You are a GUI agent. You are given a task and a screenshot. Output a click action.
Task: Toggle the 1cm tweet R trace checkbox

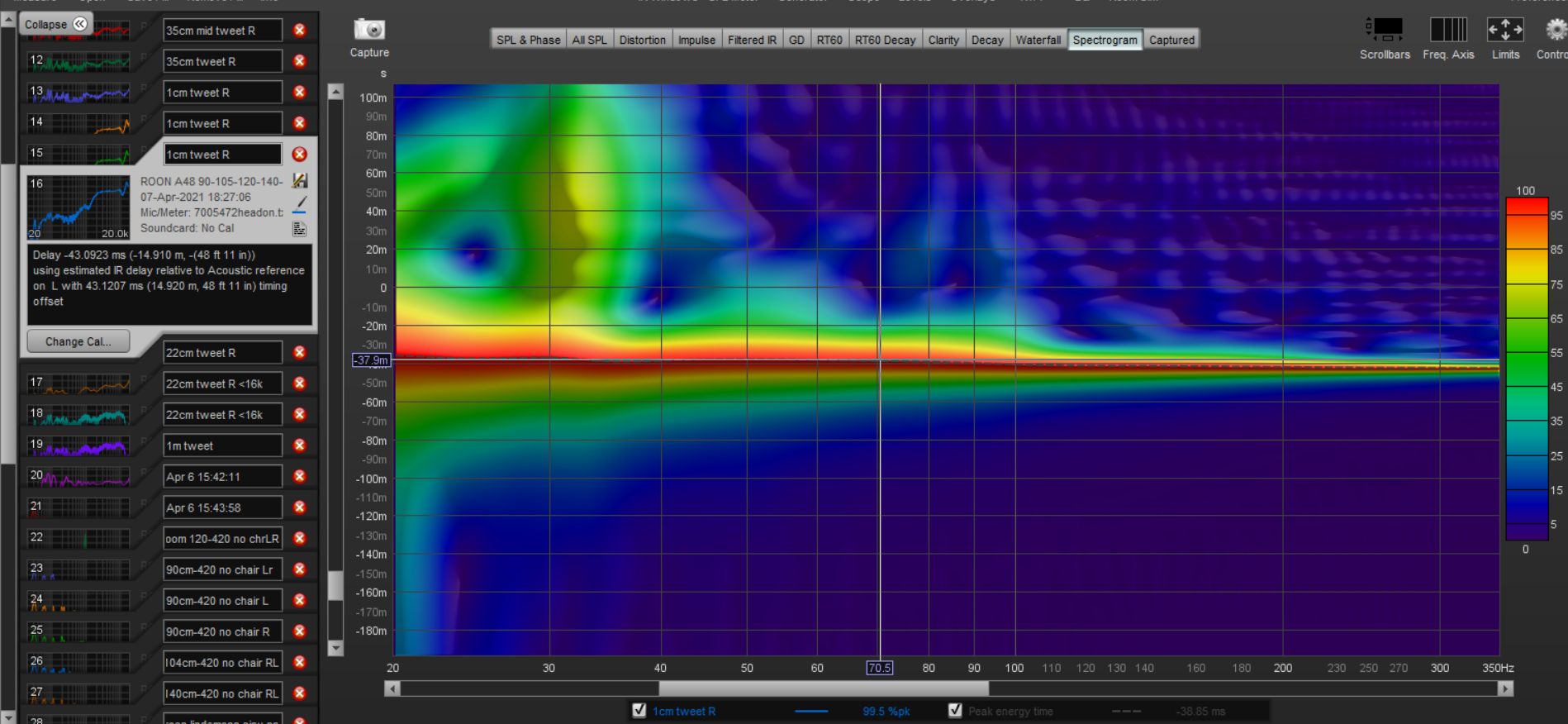[639, 710]
